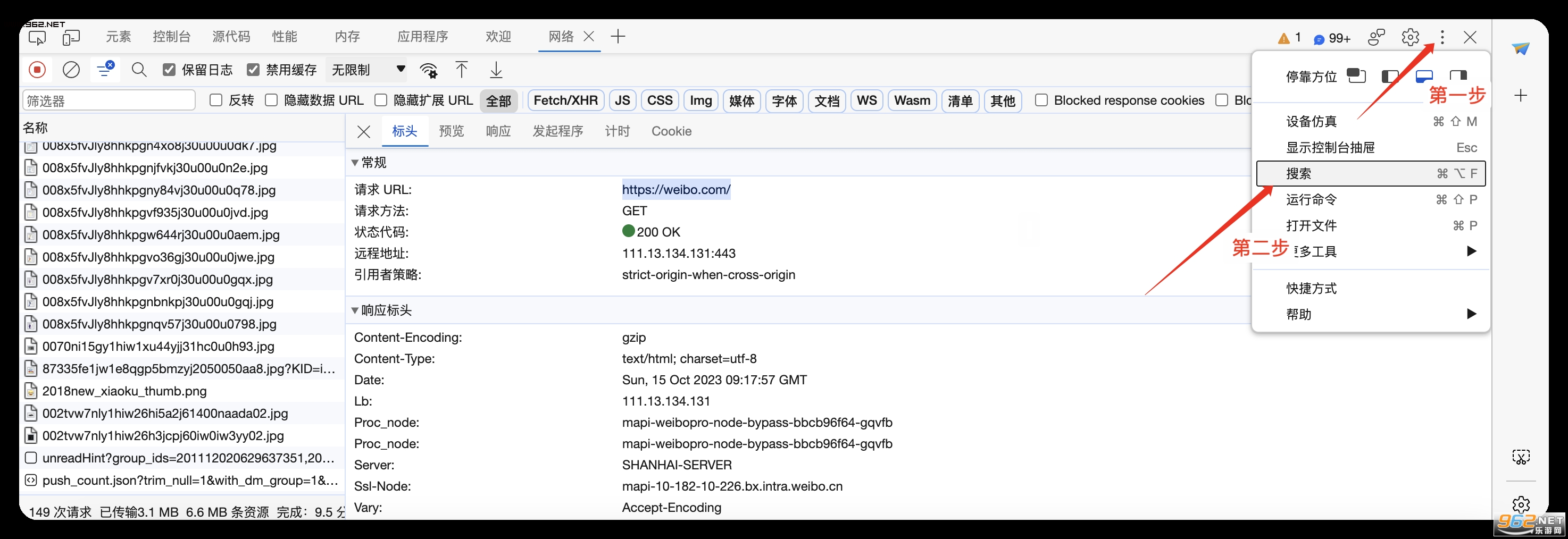Select the 全部 filter button
This screenshot has width=1568, height=539.
(498, 101)
